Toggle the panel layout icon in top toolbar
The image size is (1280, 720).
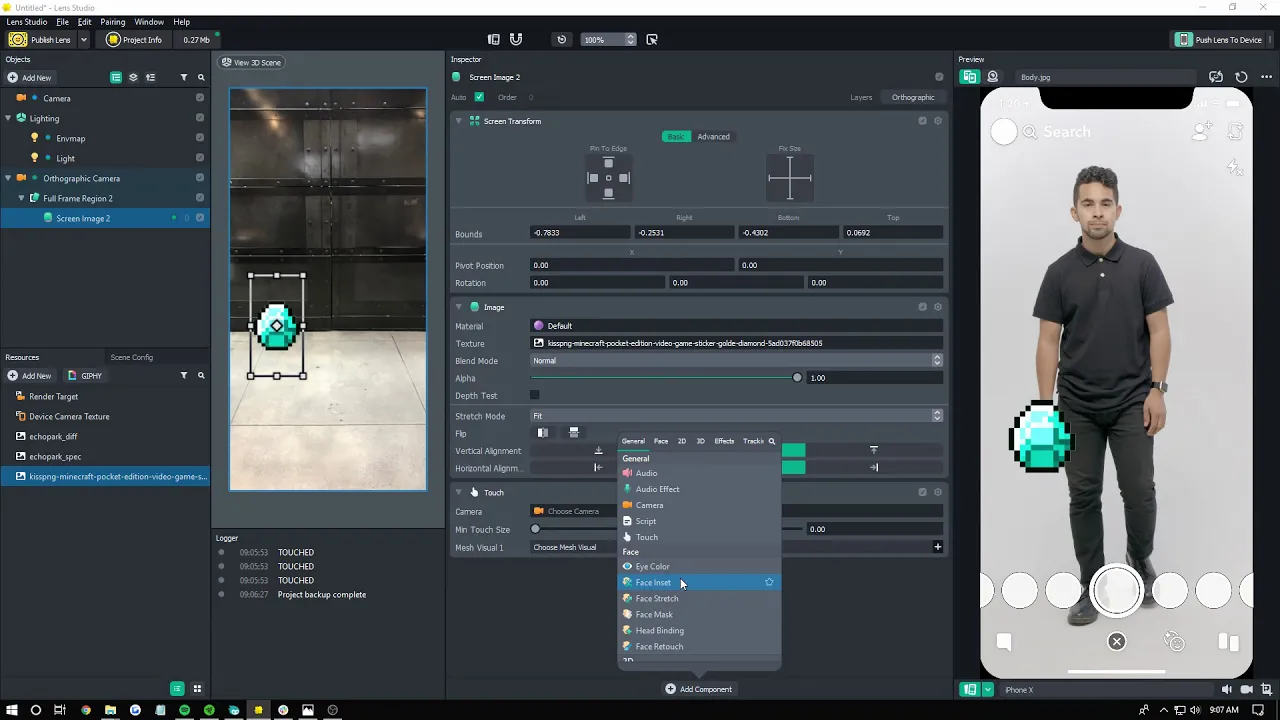(x=494, y=40)
